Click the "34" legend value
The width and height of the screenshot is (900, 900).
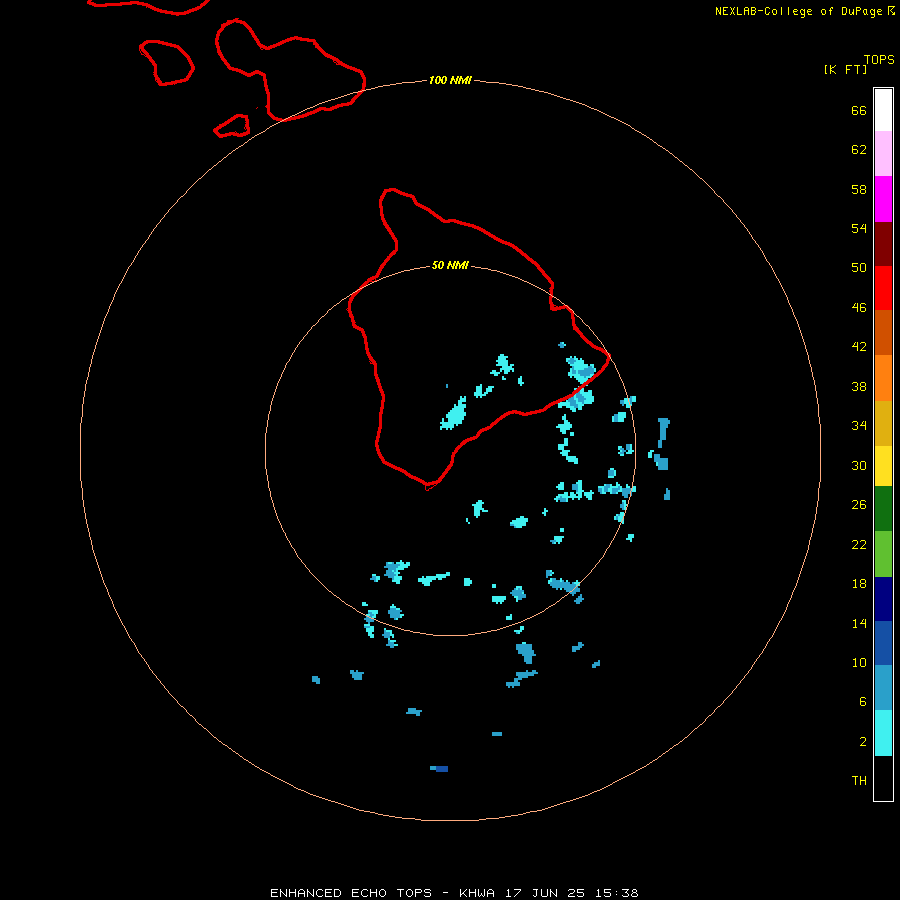(x=859, y=425)
